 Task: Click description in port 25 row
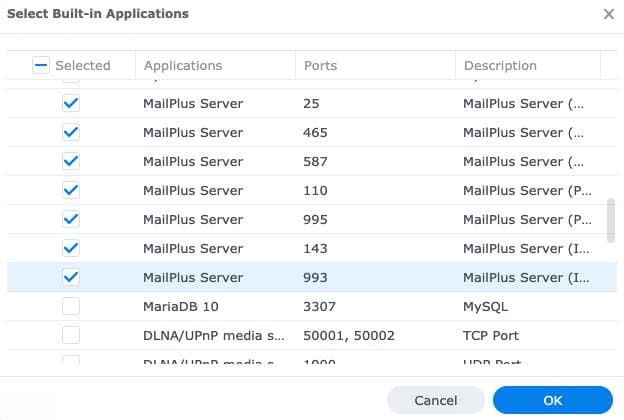pos(523,104)
